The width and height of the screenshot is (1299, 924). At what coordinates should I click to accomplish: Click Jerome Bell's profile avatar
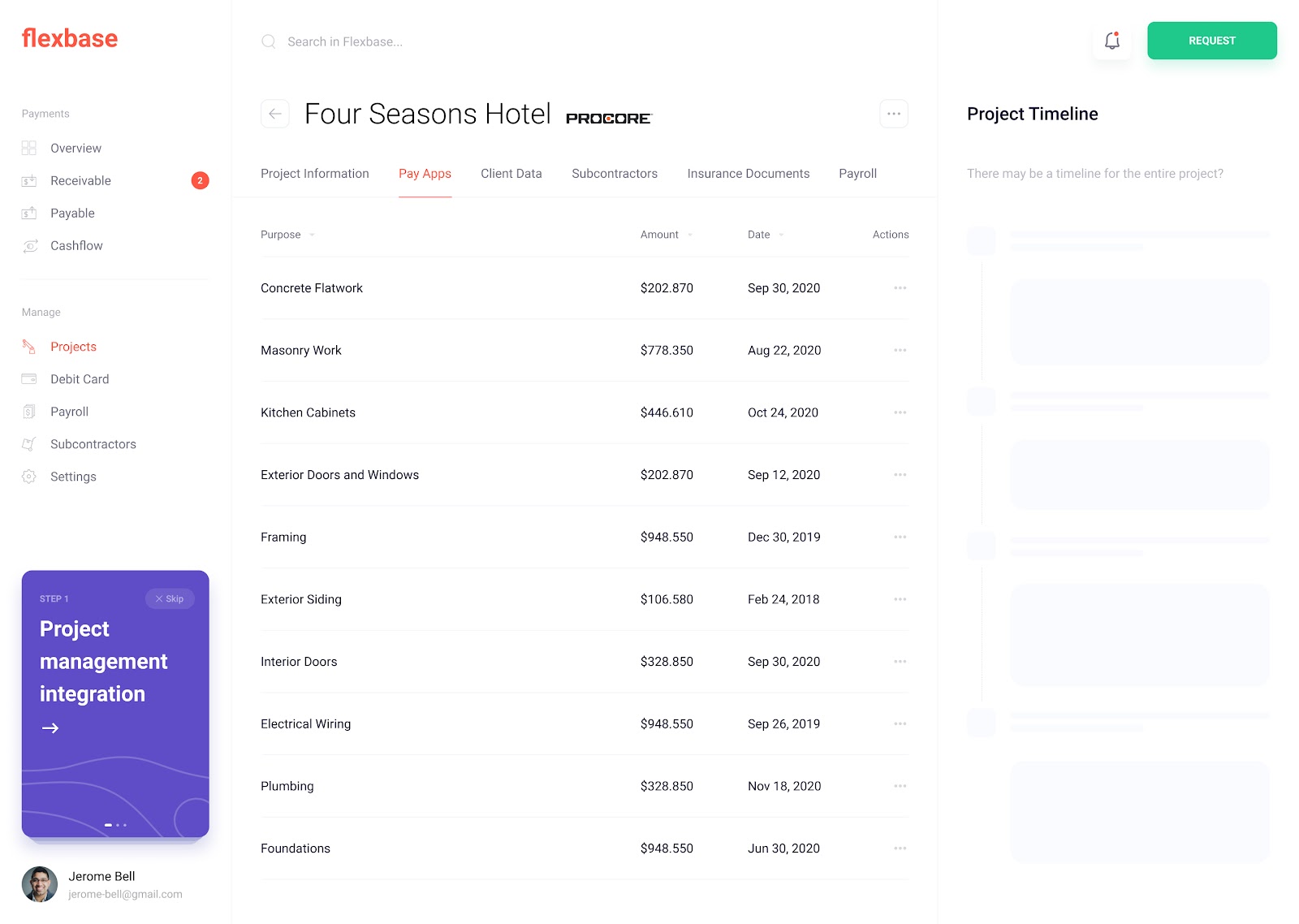point(40,884)
